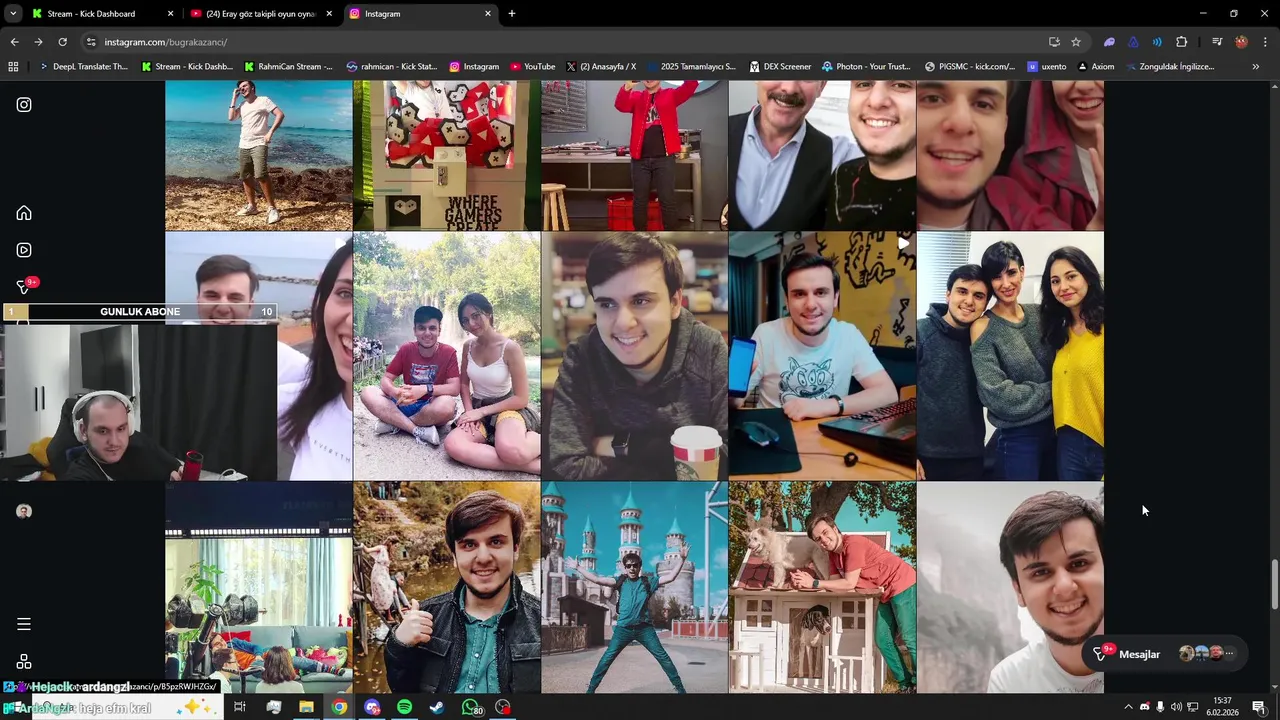Open post of couple sitting near waterfall

coord(447,356)
